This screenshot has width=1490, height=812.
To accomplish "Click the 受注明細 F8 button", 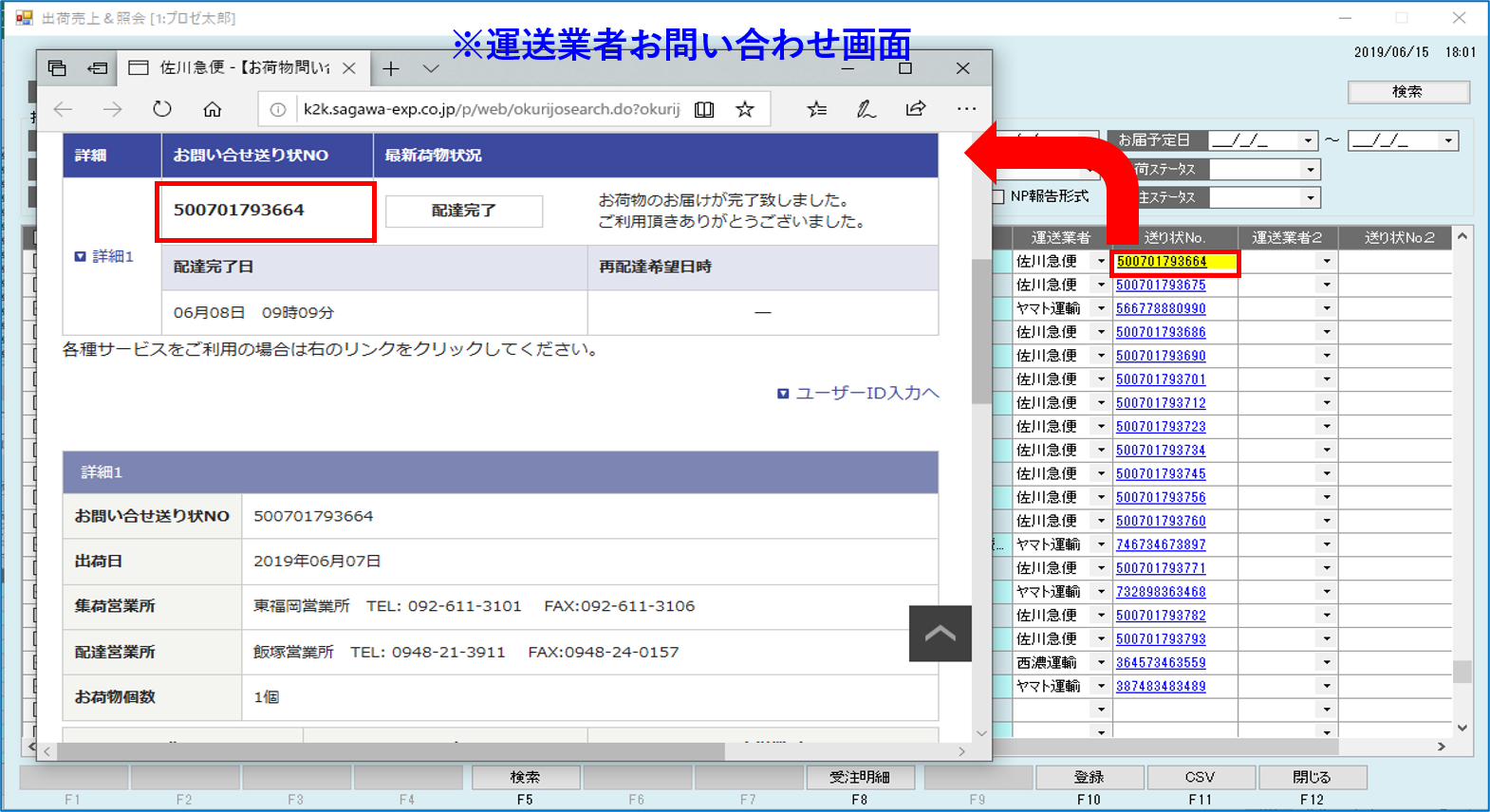I will [860, 778].
